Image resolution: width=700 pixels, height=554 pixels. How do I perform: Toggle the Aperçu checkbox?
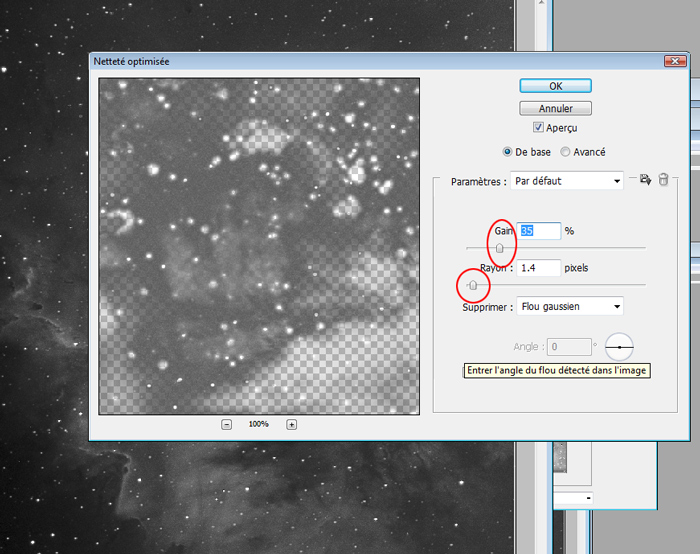coord(538,127)
